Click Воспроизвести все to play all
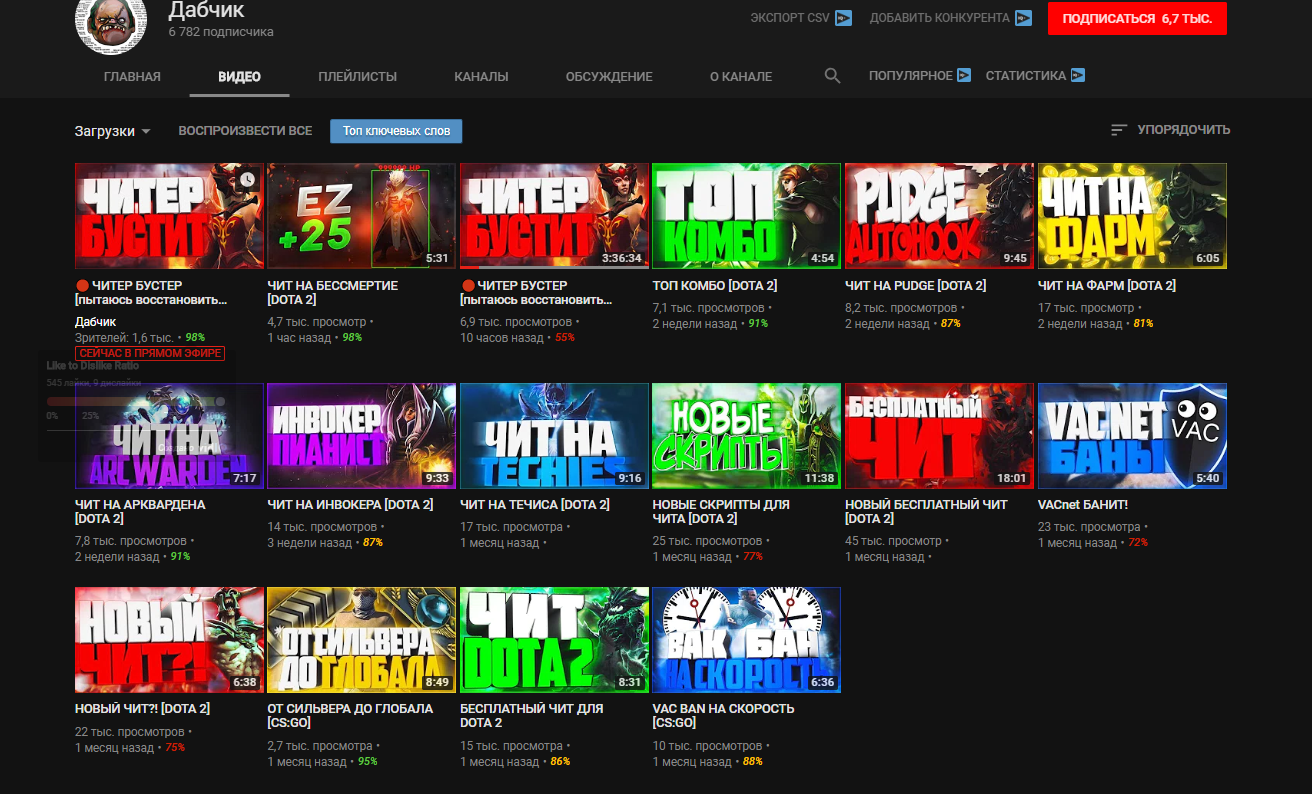 (x=245, y=131)
